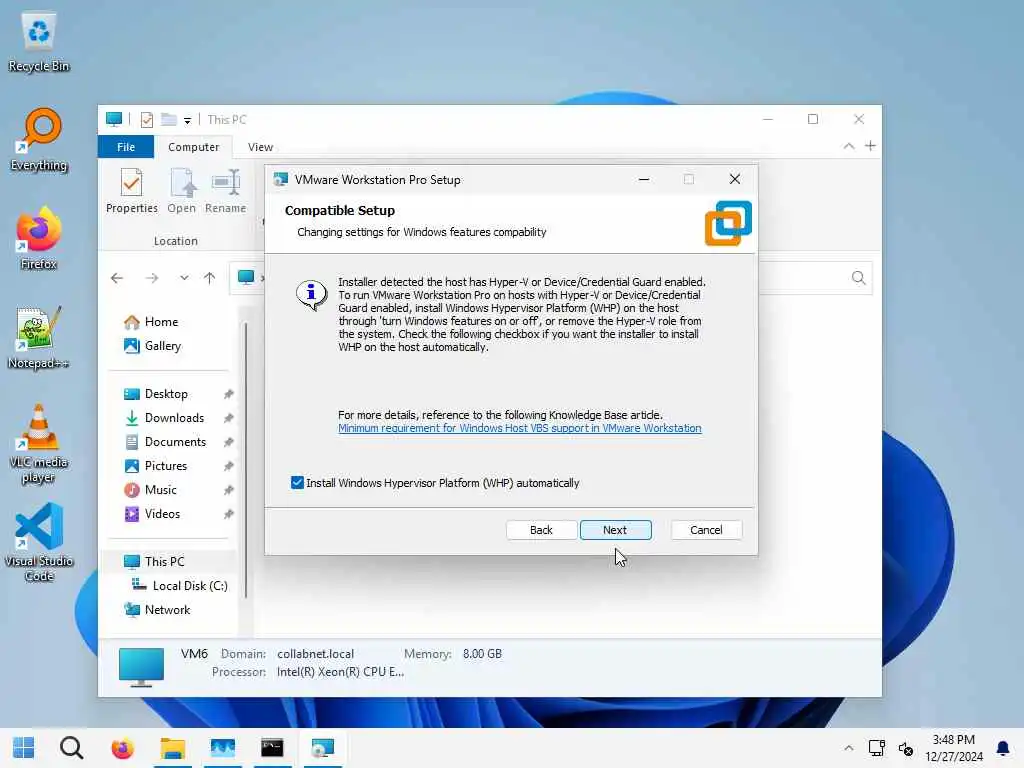Unpin Desktop via its pin icon

tap(229, 394)
